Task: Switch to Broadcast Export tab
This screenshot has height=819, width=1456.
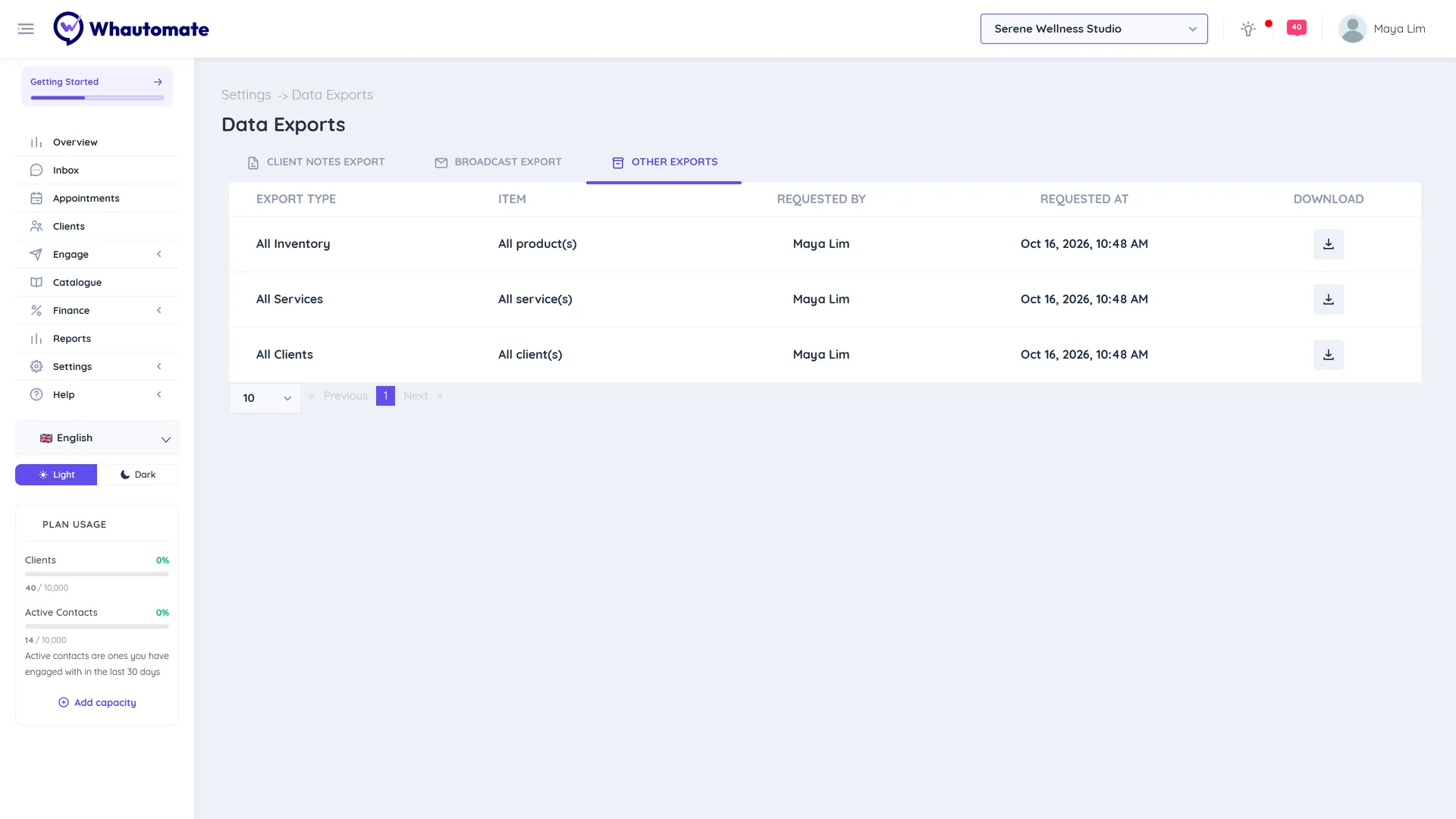Action: [498, 162]
